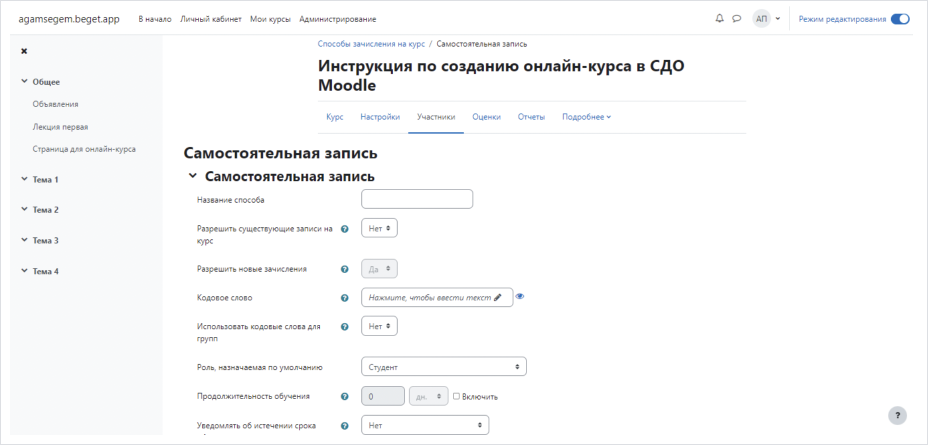The image size is (928, 445).
Task: Click the Название способа text field
Action: pyautogui.click(x=416, y=199)
